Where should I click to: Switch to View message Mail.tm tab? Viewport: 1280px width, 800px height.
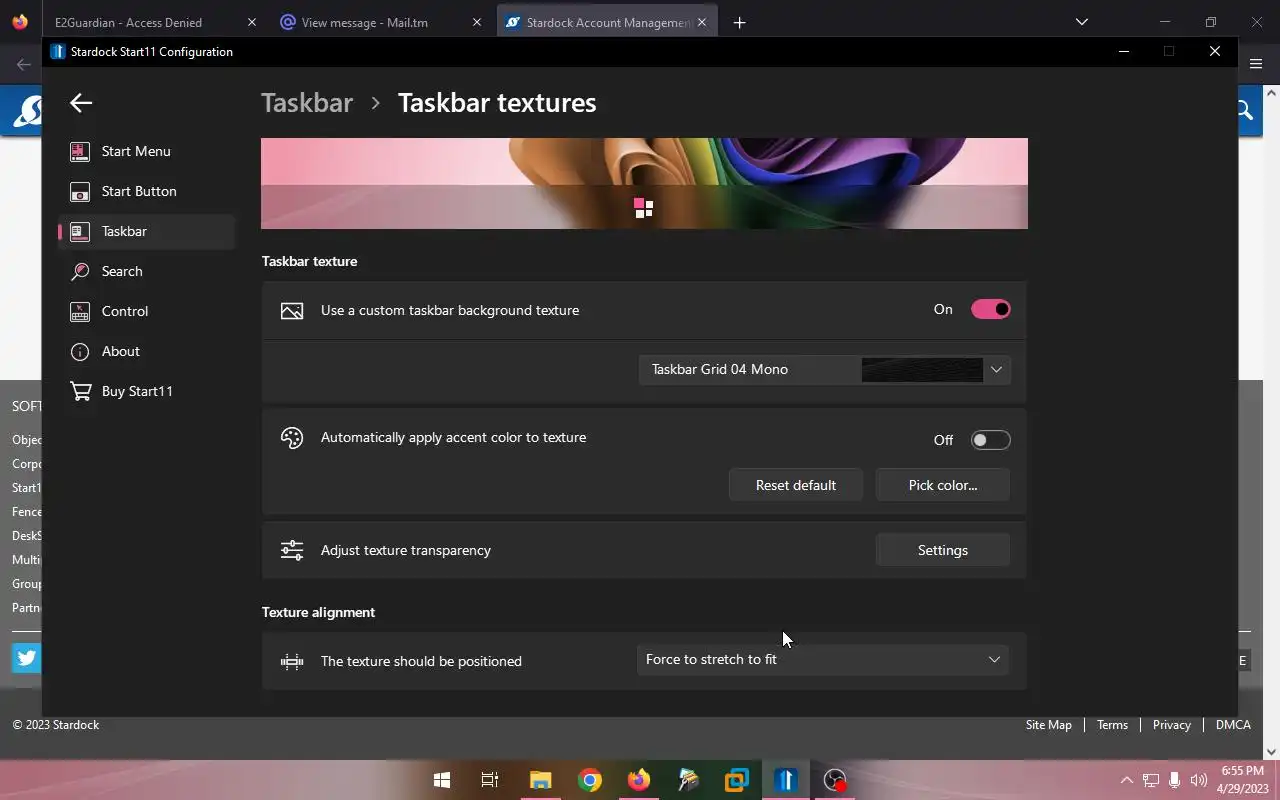click(380, 22)
